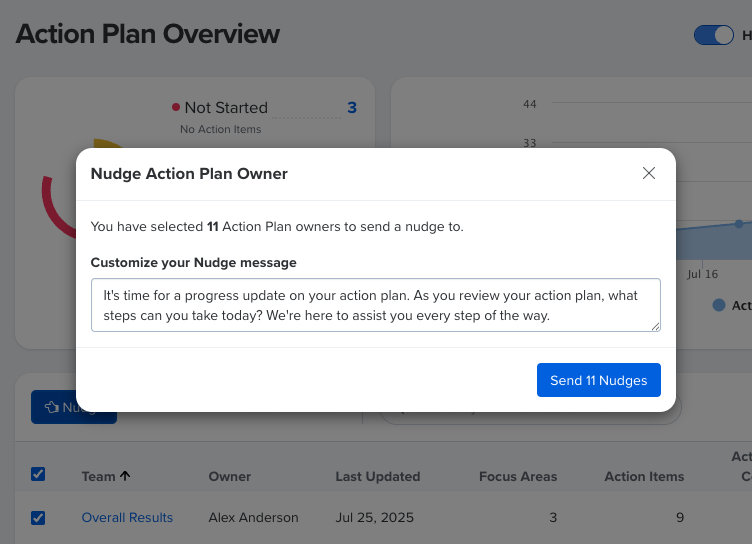The image size is (752, 544).
Task: Click the Team column sort arrow
Action: point(125,476)
